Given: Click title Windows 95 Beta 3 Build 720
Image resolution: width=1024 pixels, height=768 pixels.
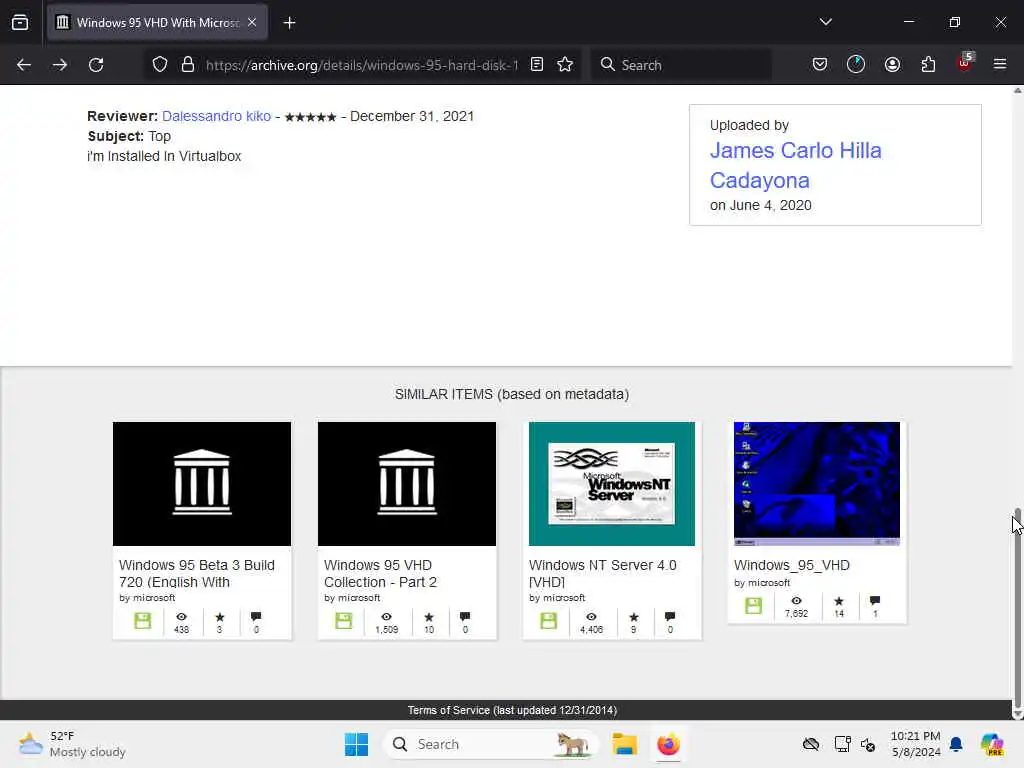Looking at the screenshot, I should (197, 573).
